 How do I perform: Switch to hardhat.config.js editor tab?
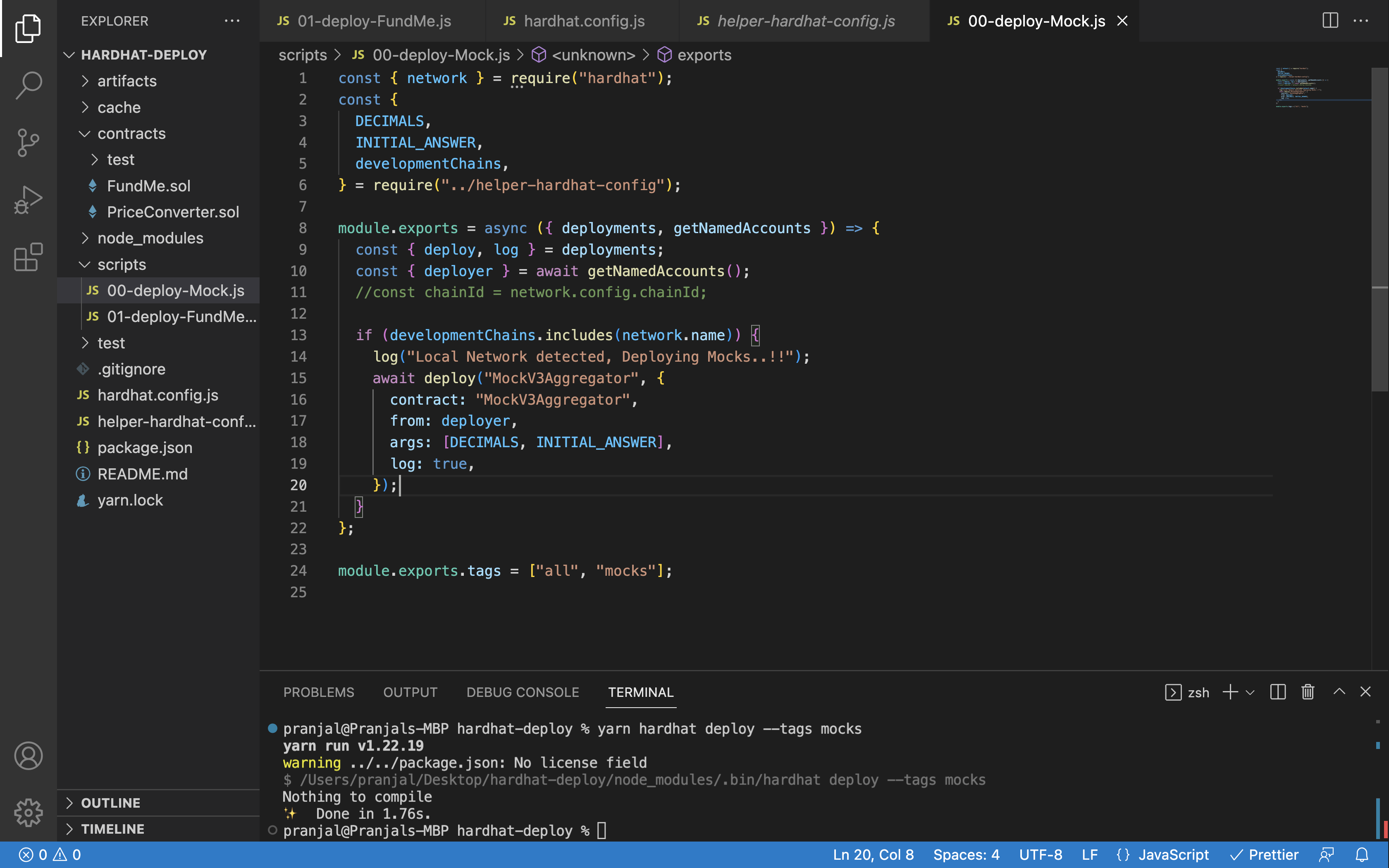tap(582, 21)
